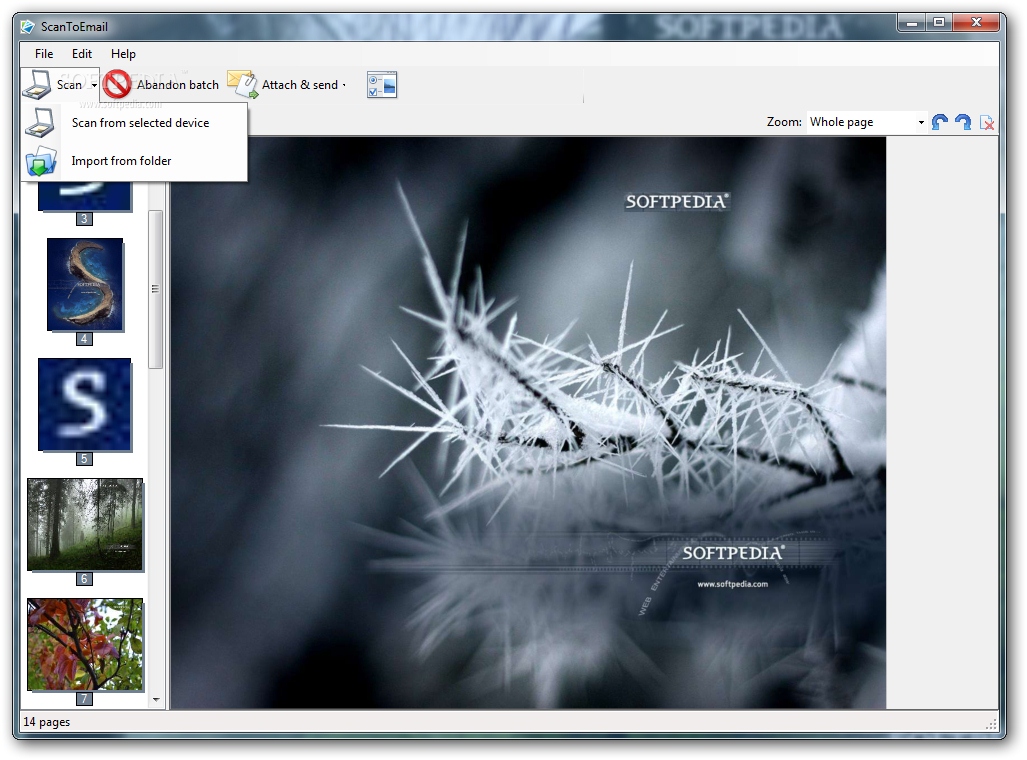
Task: Click the Abandon batch label
Action: click(177, 85)
